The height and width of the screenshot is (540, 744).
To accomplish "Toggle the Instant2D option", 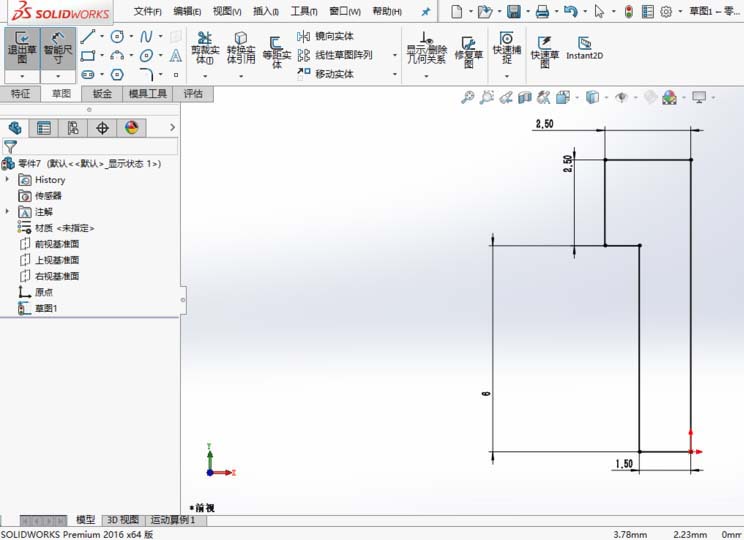I will 584,48.
